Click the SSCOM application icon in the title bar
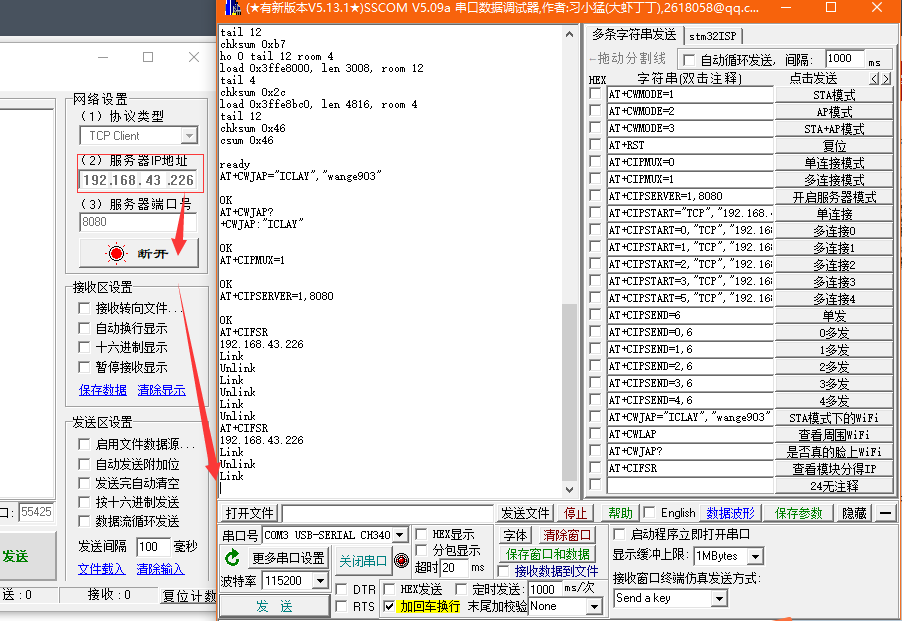 (x=232, y=7)
